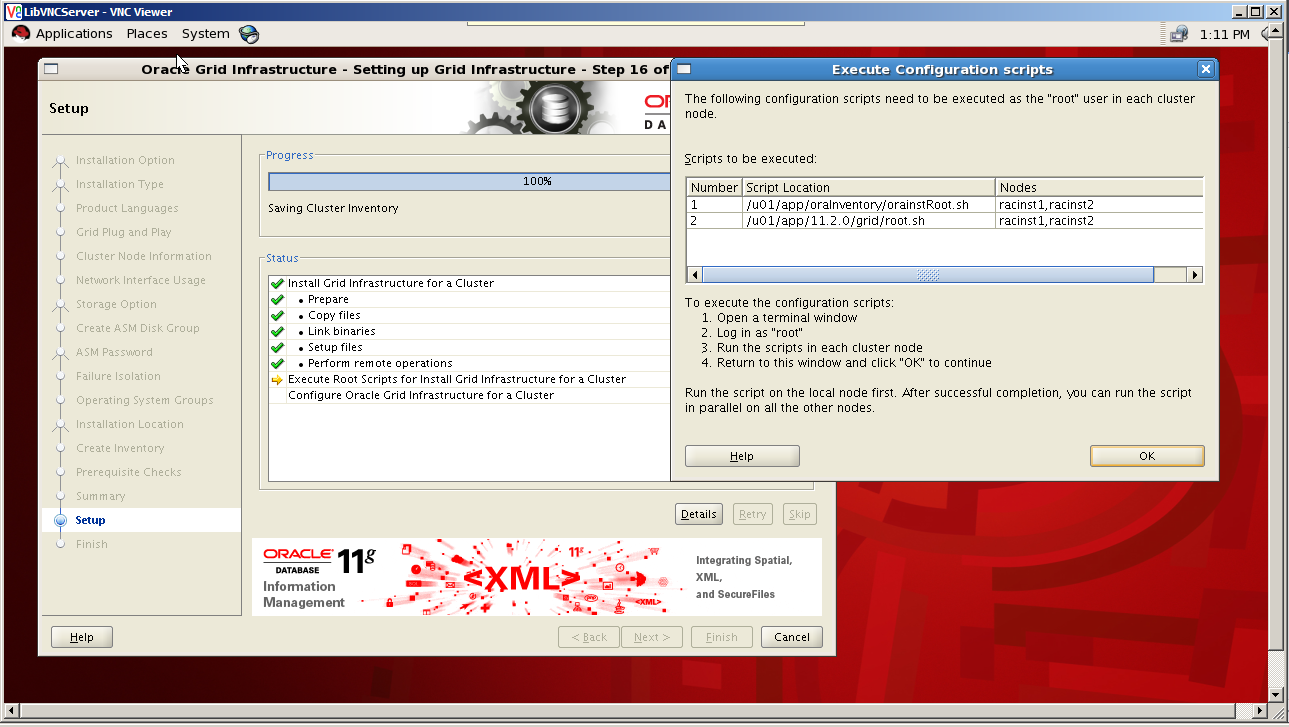Select the Installation Type step

coord(120,184)
